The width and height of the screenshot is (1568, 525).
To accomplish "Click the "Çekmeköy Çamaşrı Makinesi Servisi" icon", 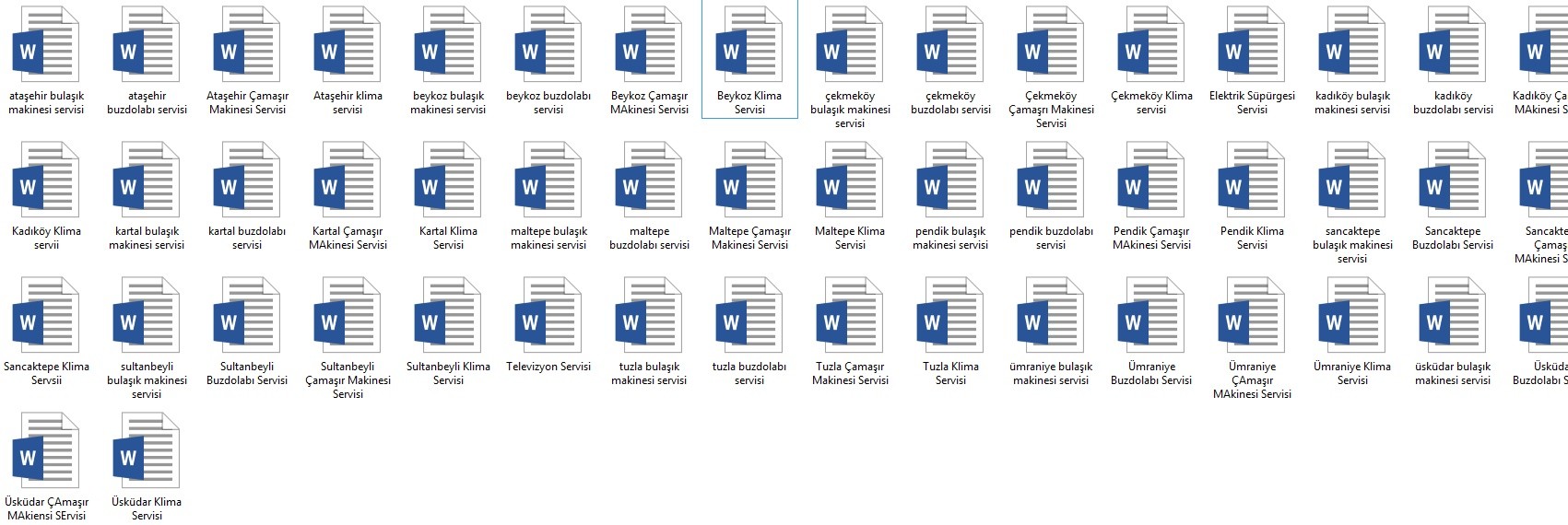I will pyautogui.click(x=1050, y=44).
